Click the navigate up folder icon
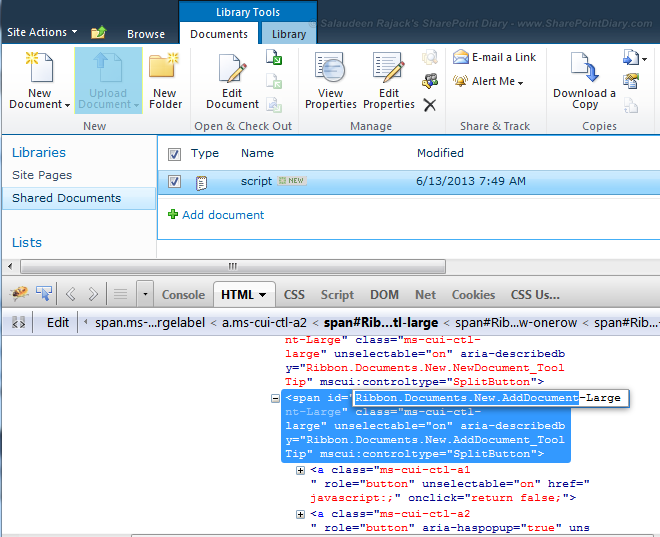This screenshot has height=537, width=660. (x=99, y=32)
